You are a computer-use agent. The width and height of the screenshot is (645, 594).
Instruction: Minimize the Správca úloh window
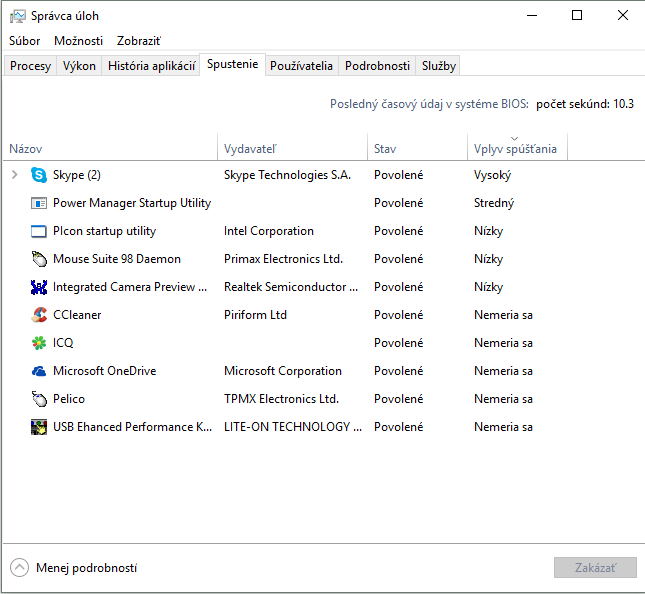point(532,16)
